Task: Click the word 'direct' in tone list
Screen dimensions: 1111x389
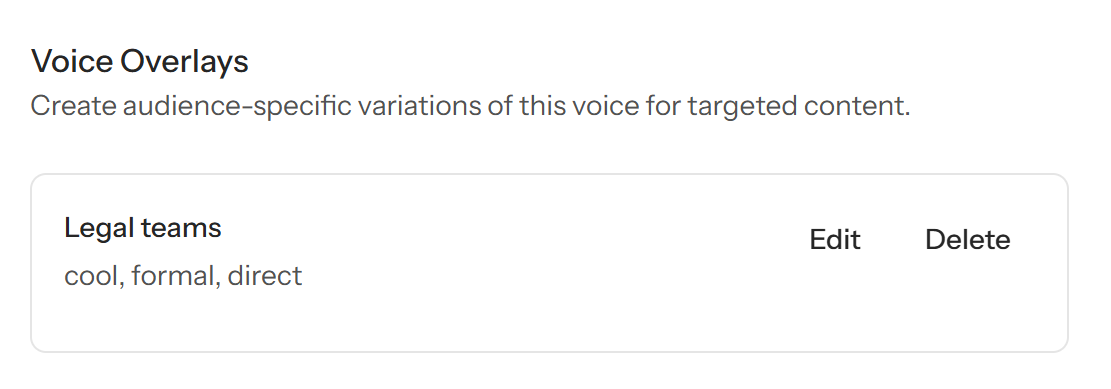Action: (x=265, y=275)
